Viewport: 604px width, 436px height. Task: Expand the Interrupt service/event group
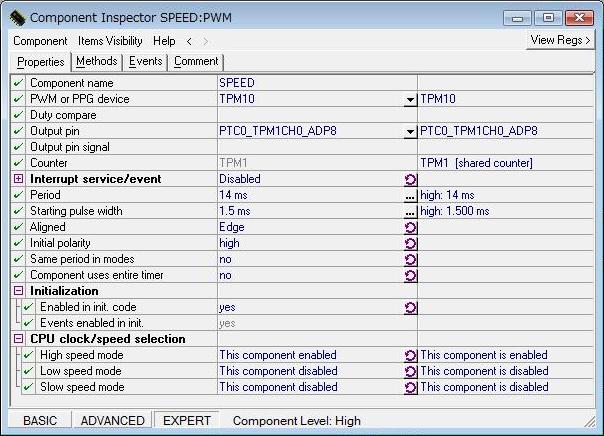(18, 179)
